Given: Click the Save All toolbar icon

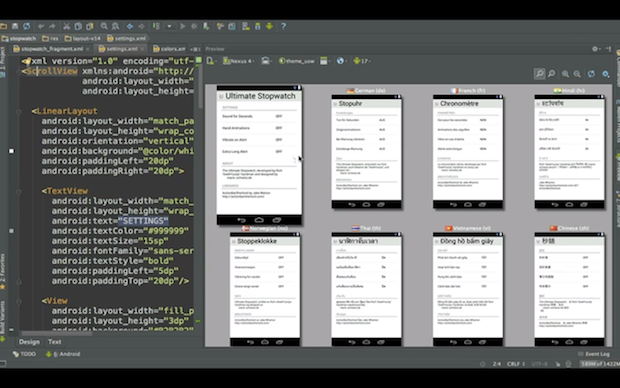Looking at the screenshot, I should (x=15, y=26).
